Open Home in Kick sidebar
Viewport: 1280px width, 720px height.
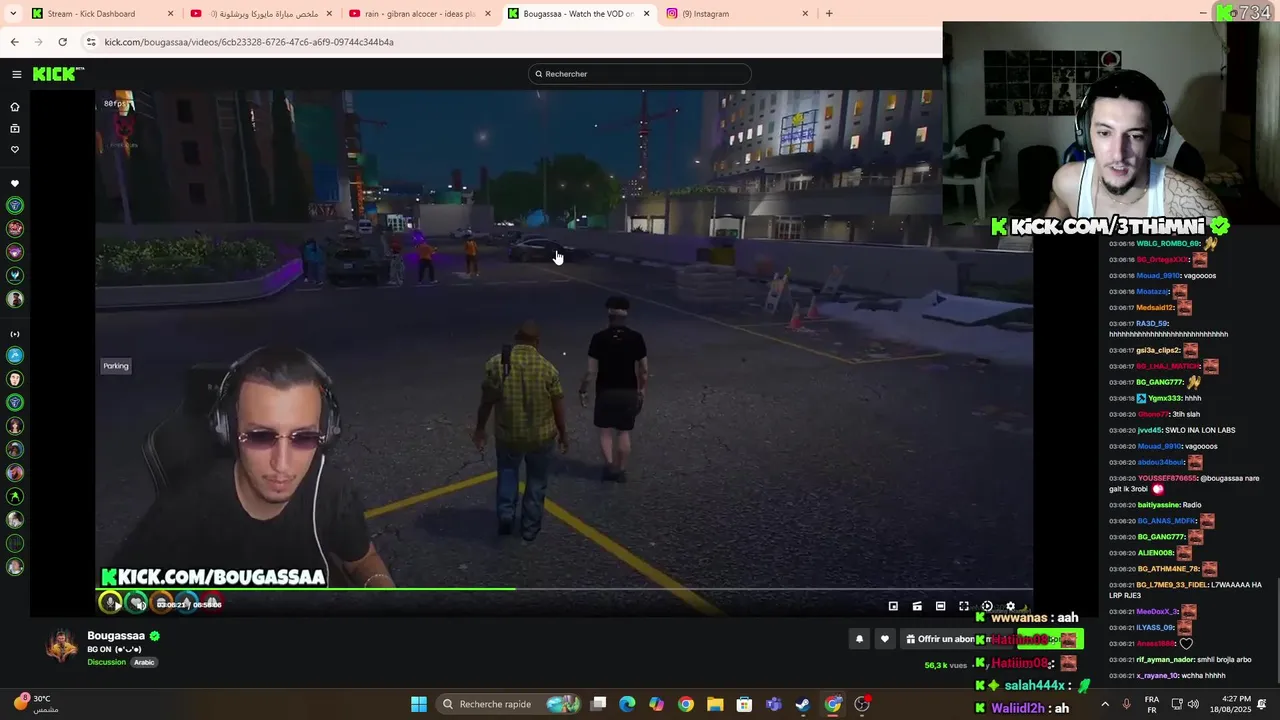[x=15, y=107]
